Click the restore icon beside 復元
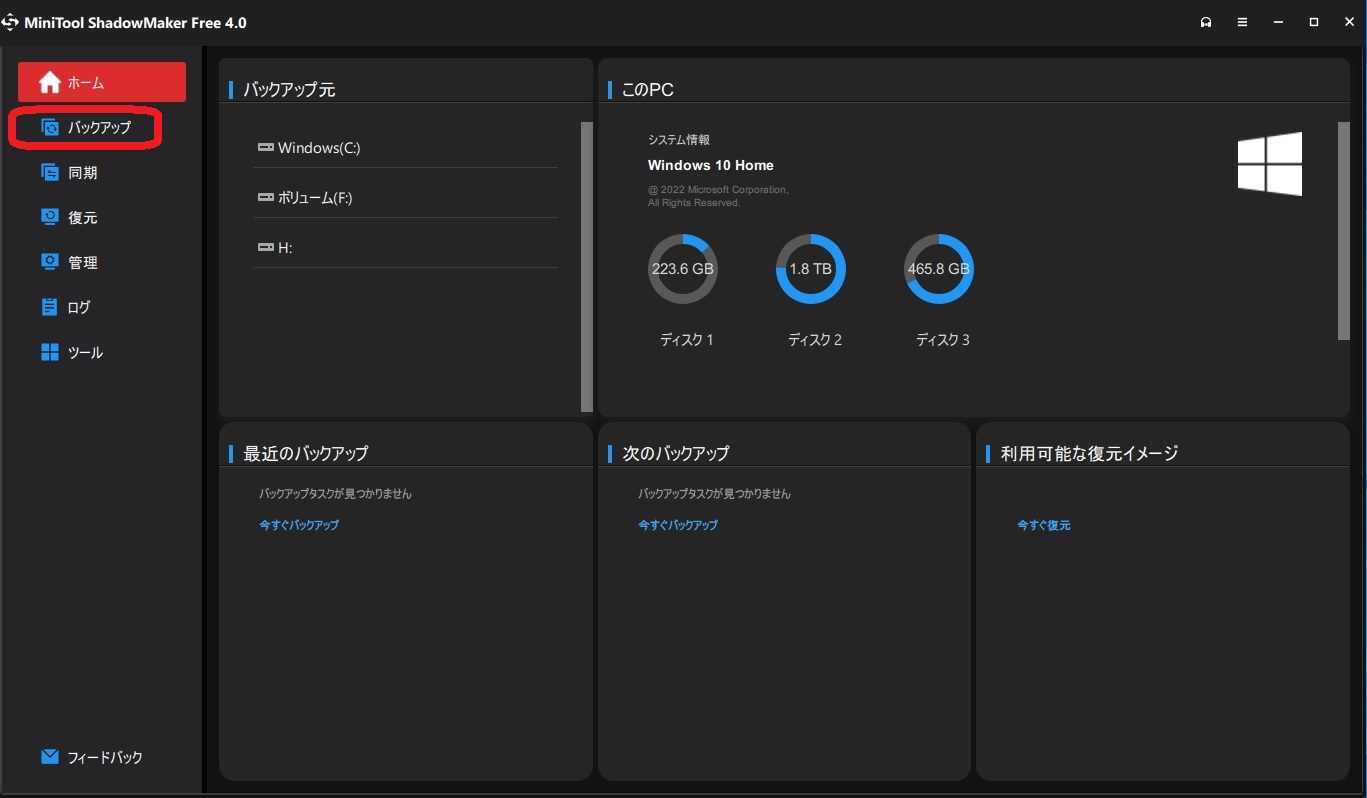The image size is (1367, 798). pos(50,217)
